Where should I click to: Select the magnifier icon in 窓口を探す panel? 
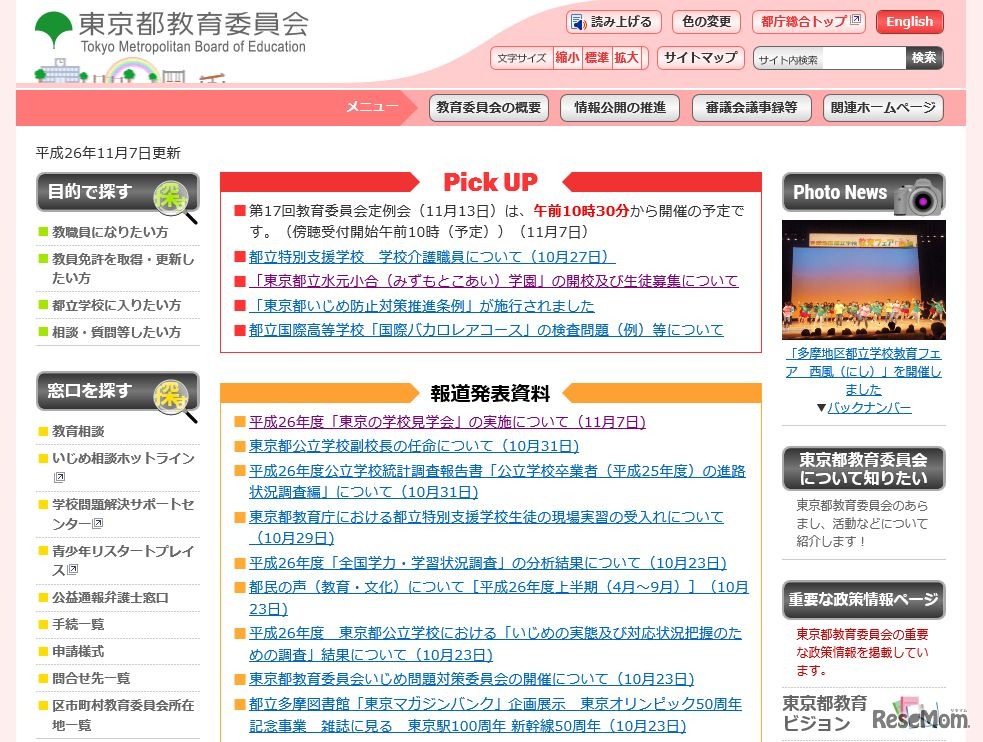click(x=170, y=394)
